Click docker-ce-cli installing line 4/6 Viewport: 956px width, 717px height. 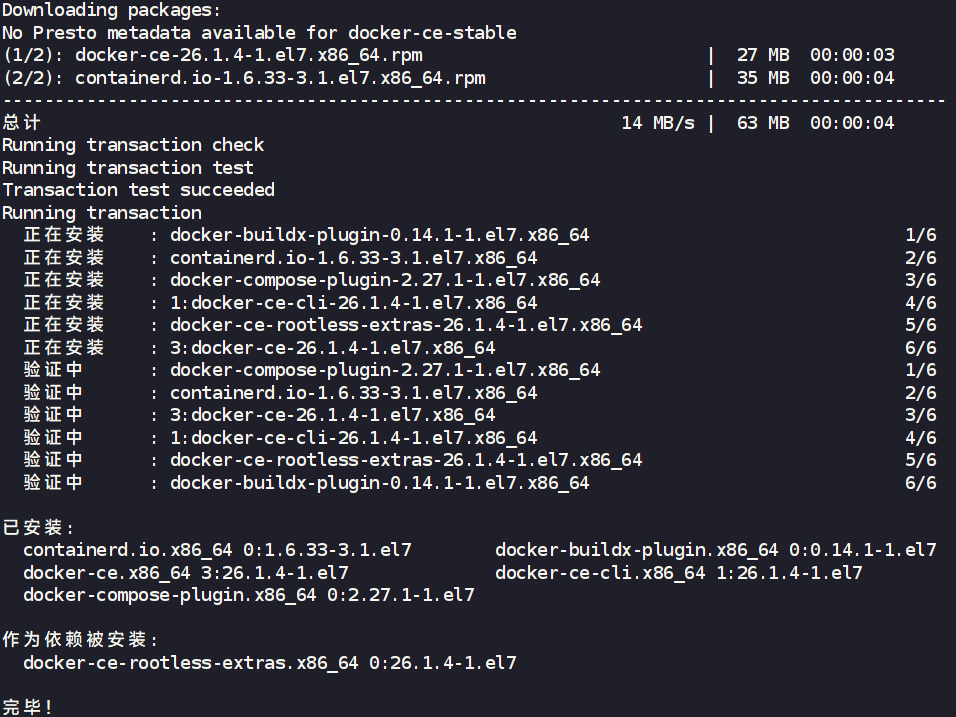(x=353, y=303)
